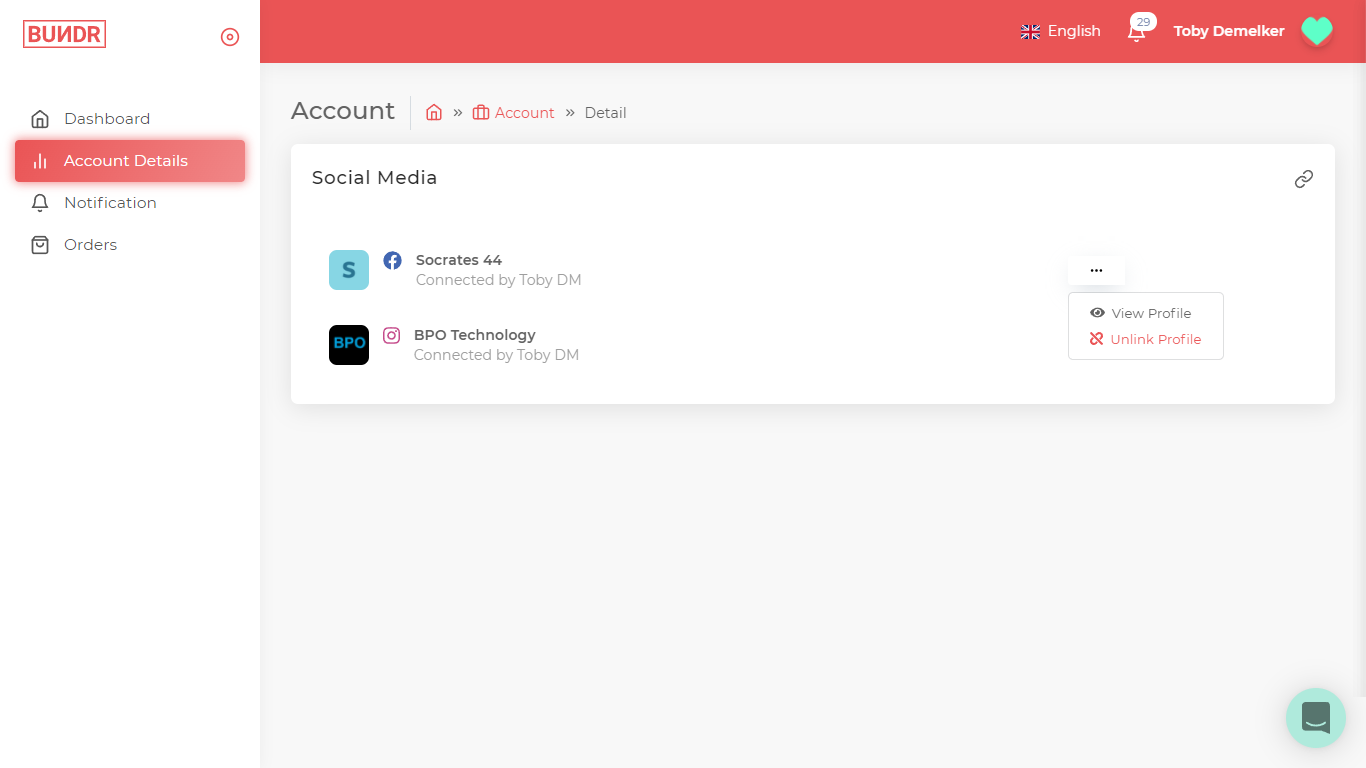Viewport: 1366px width, 768px height.
Task: Open the English language selector
Action: pyautogui.click(x=1060, y=31)
